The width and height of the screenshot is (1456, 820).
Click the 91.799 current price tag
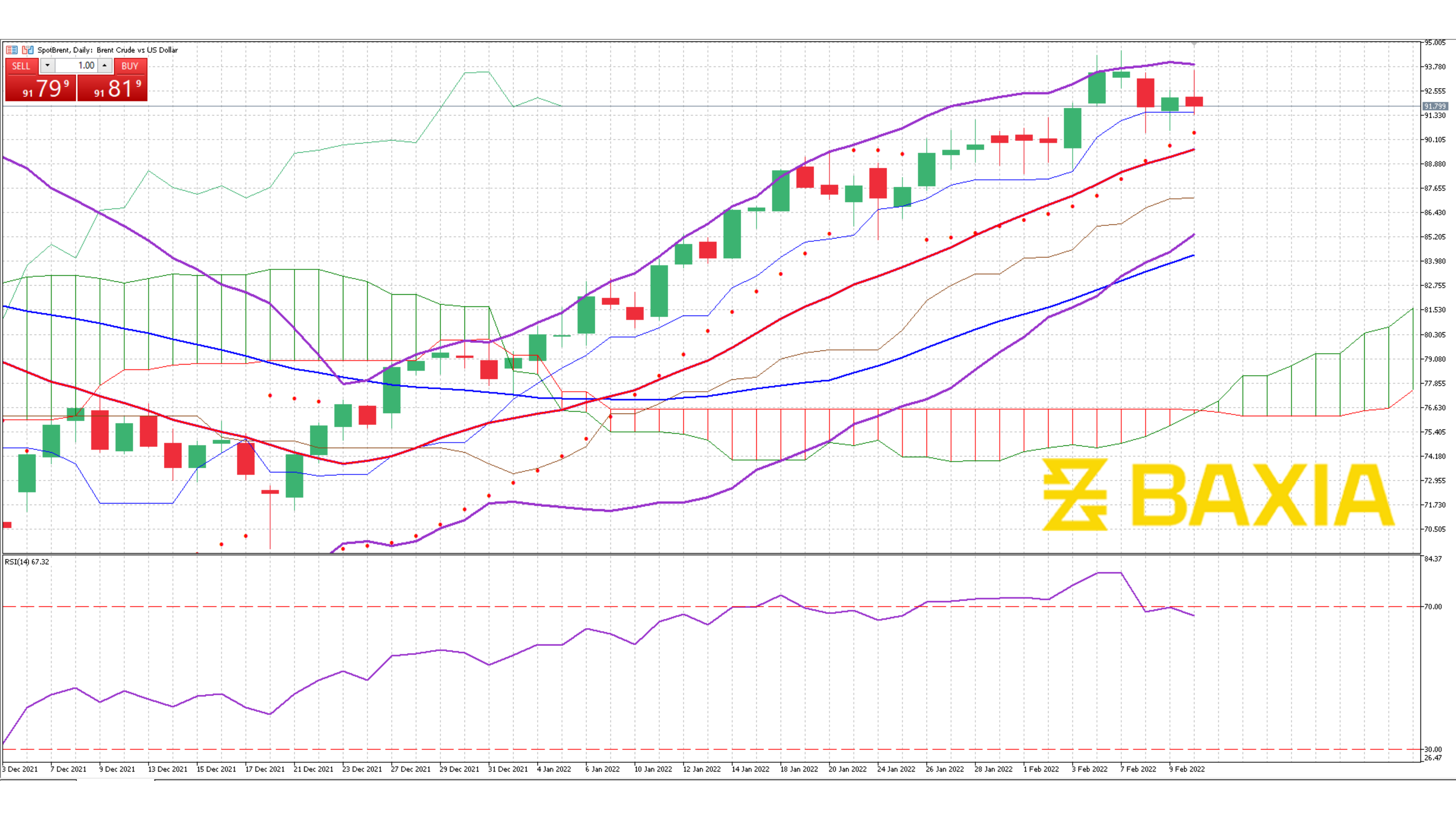[1434, 106]
